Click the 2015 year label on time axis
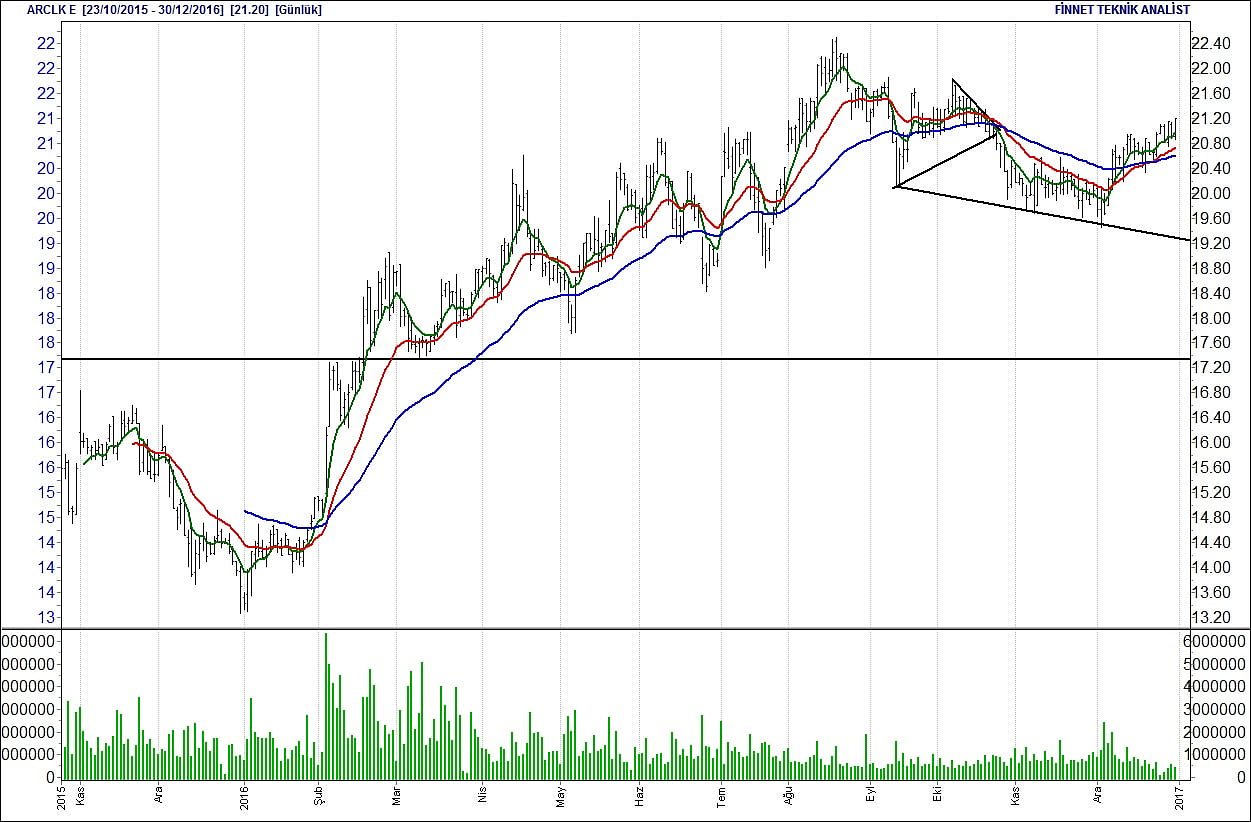This screenshot has height=822, width=1251. [62, 798]
